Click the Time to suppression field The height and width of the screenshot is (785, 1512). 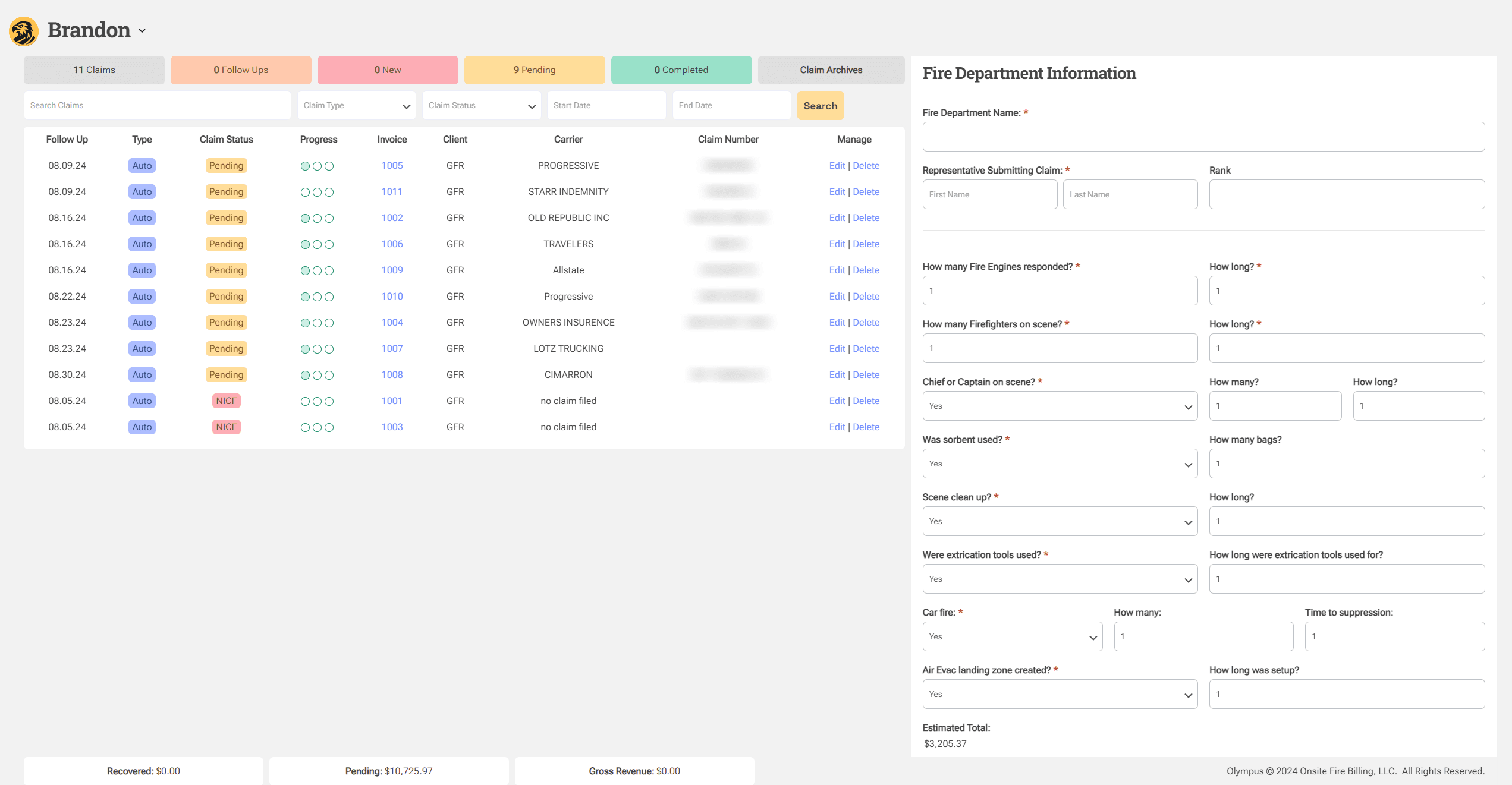[x=1394, y=636]
